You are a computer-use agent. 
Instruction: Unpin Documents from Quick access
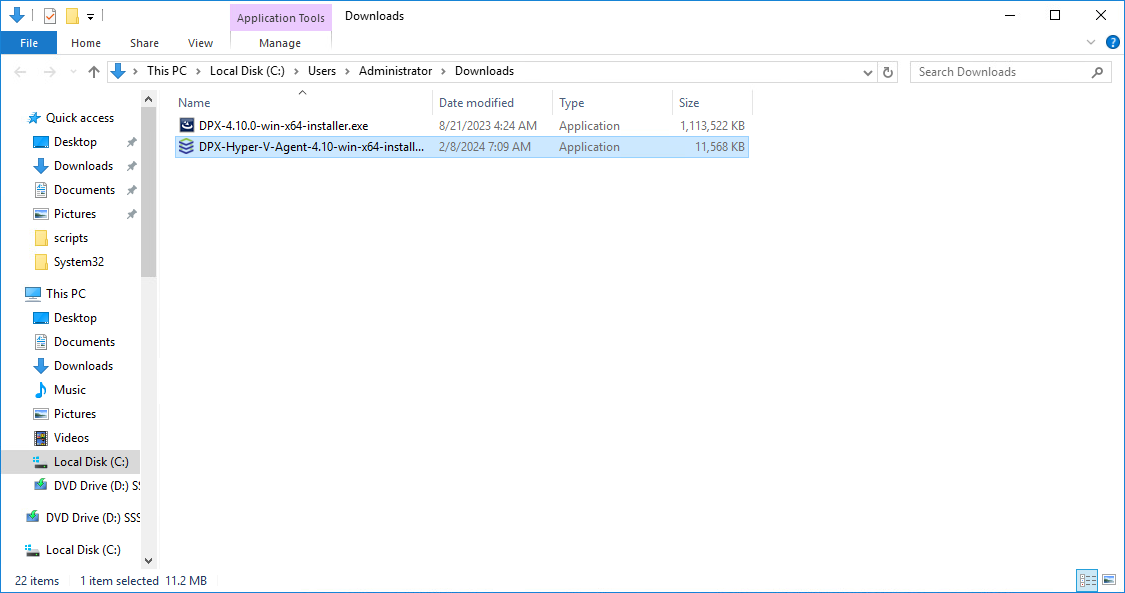click(131, 190)
